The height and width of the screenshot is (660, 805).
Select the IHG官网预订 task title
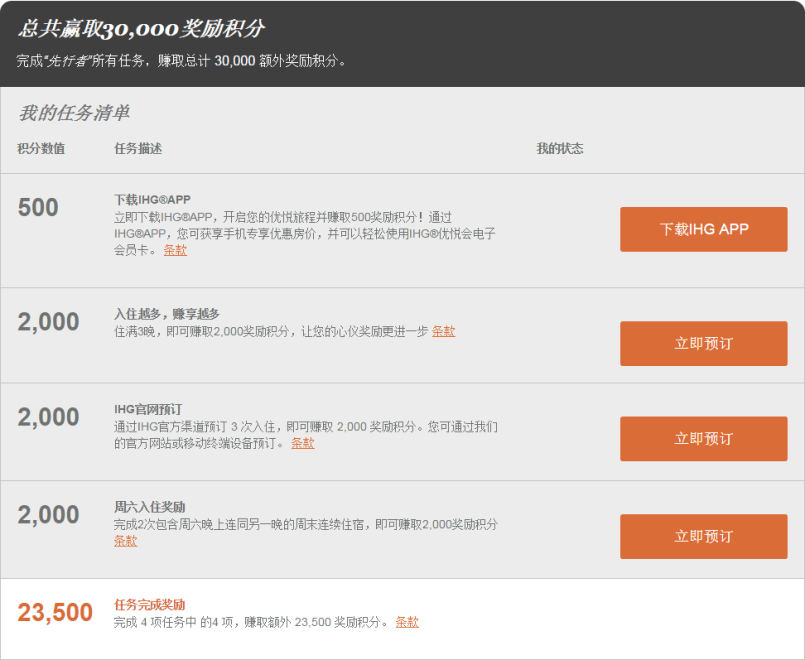(148, 410)
